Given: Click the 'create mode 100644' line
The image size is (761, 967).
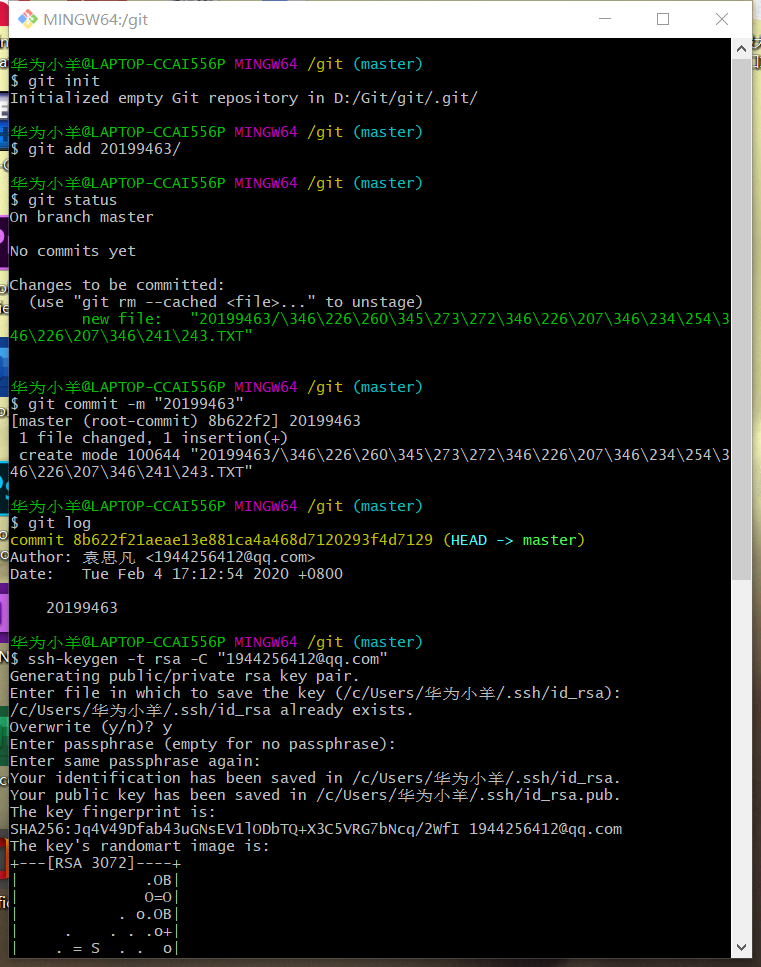Looking at the screenshot, I should click(x=370, y=464).
